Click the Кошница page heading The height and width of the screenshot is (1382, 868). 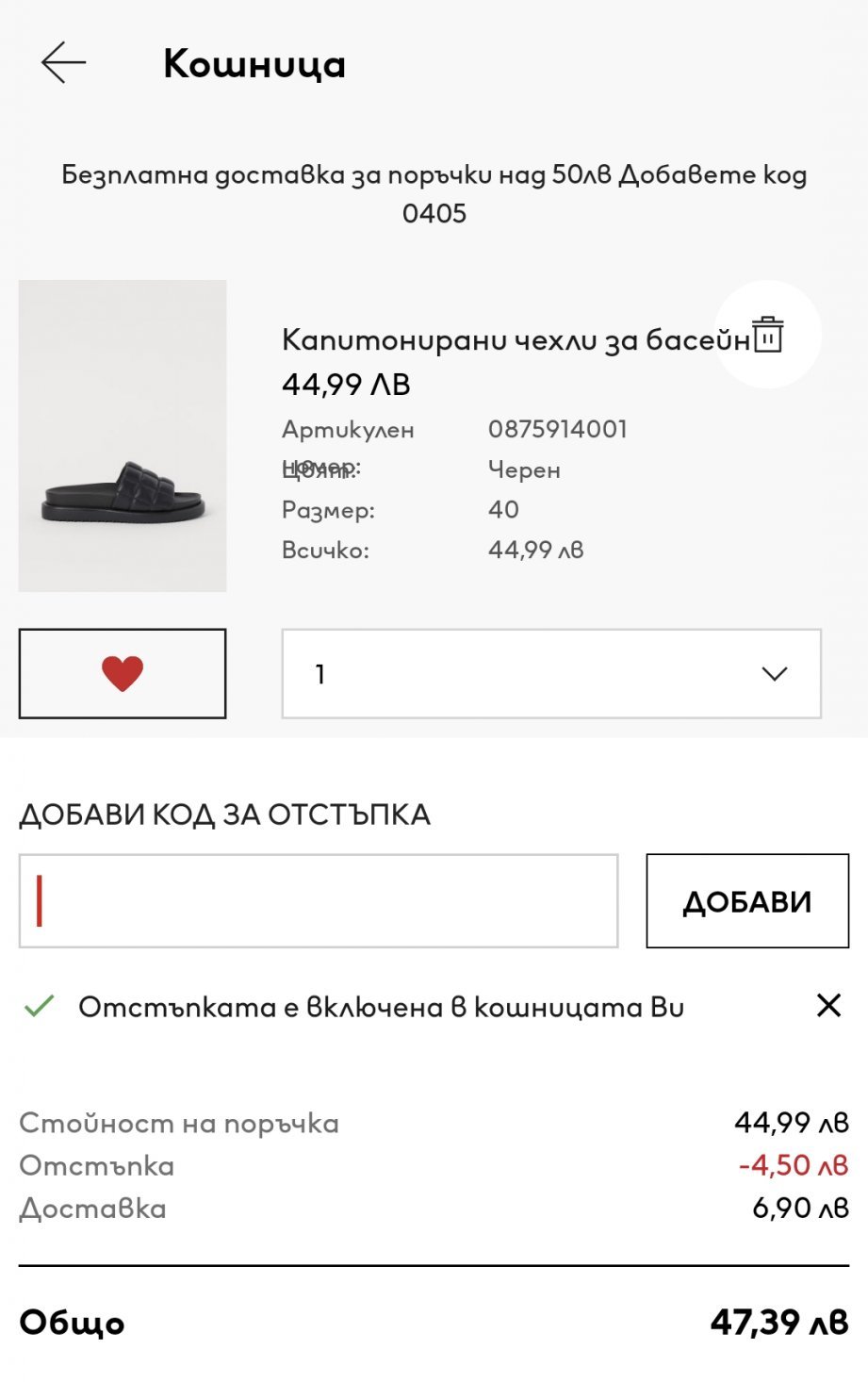pos(254,64)
